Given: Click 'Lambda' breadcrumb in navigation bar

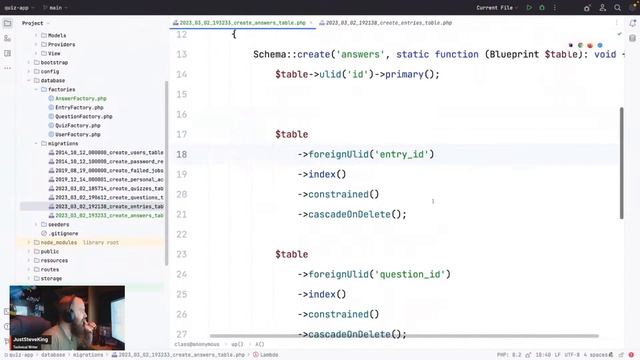Looking at the screenshot, I should (x=266, y=355).
